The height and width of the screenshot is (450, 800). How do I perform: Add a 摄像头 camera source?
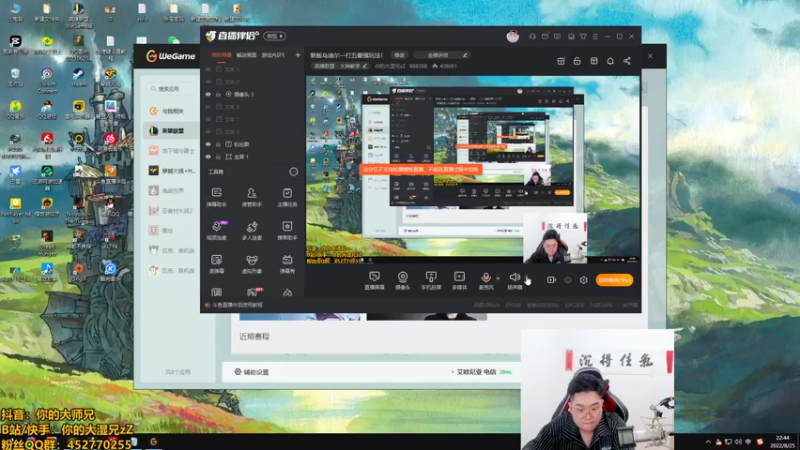point(403,280)
